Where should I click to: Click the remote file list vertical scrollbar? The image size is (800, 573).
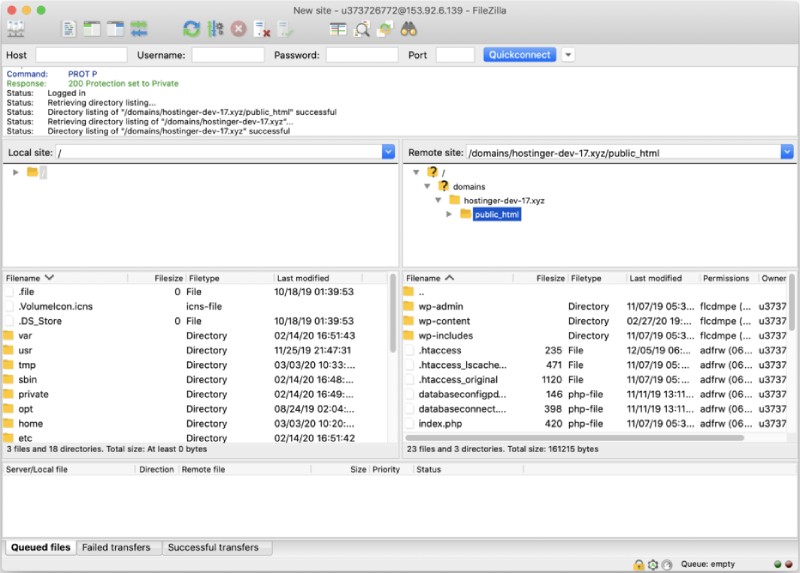(x=791, y=302)
